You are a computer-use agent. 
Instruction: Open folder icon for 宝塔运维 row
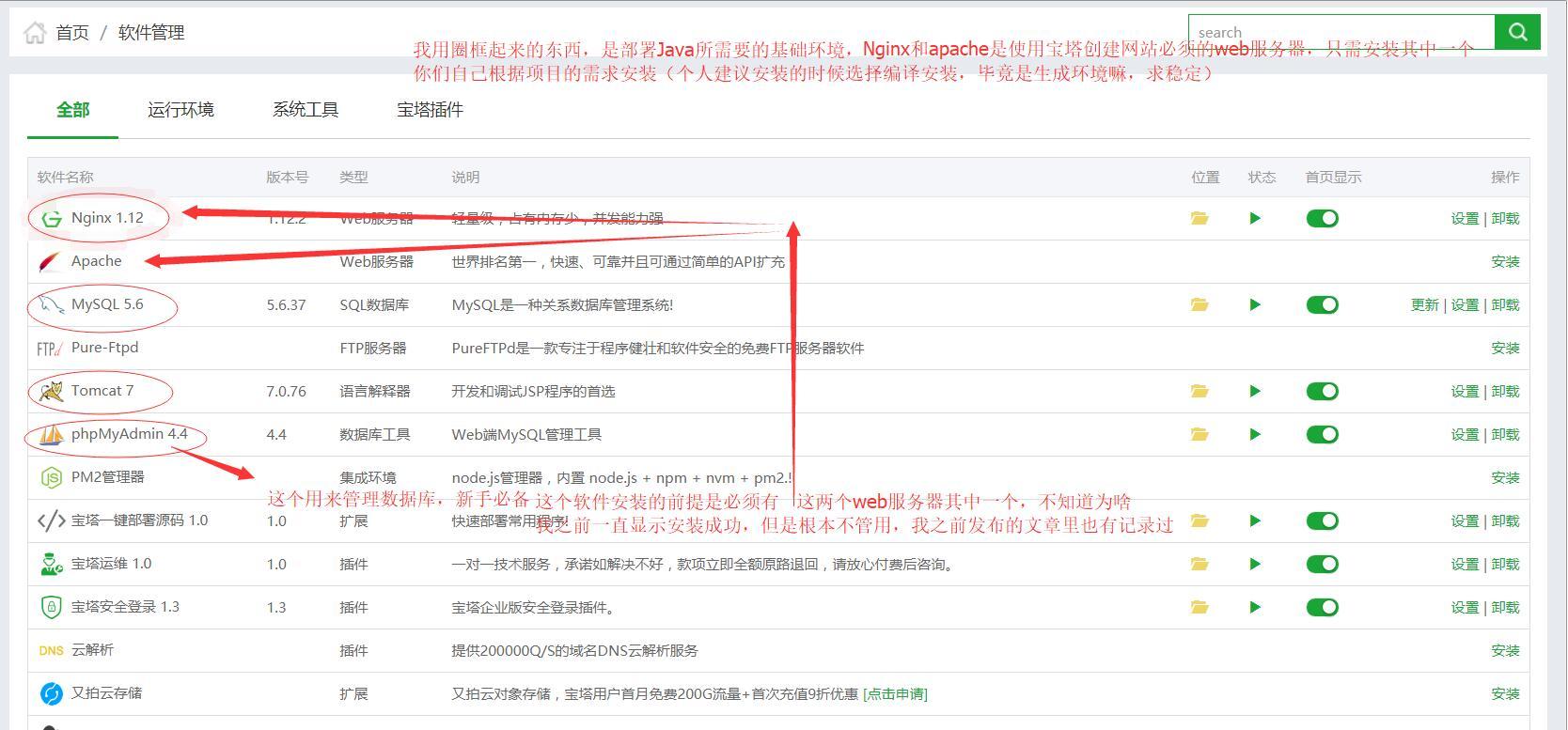point(1199,564)
